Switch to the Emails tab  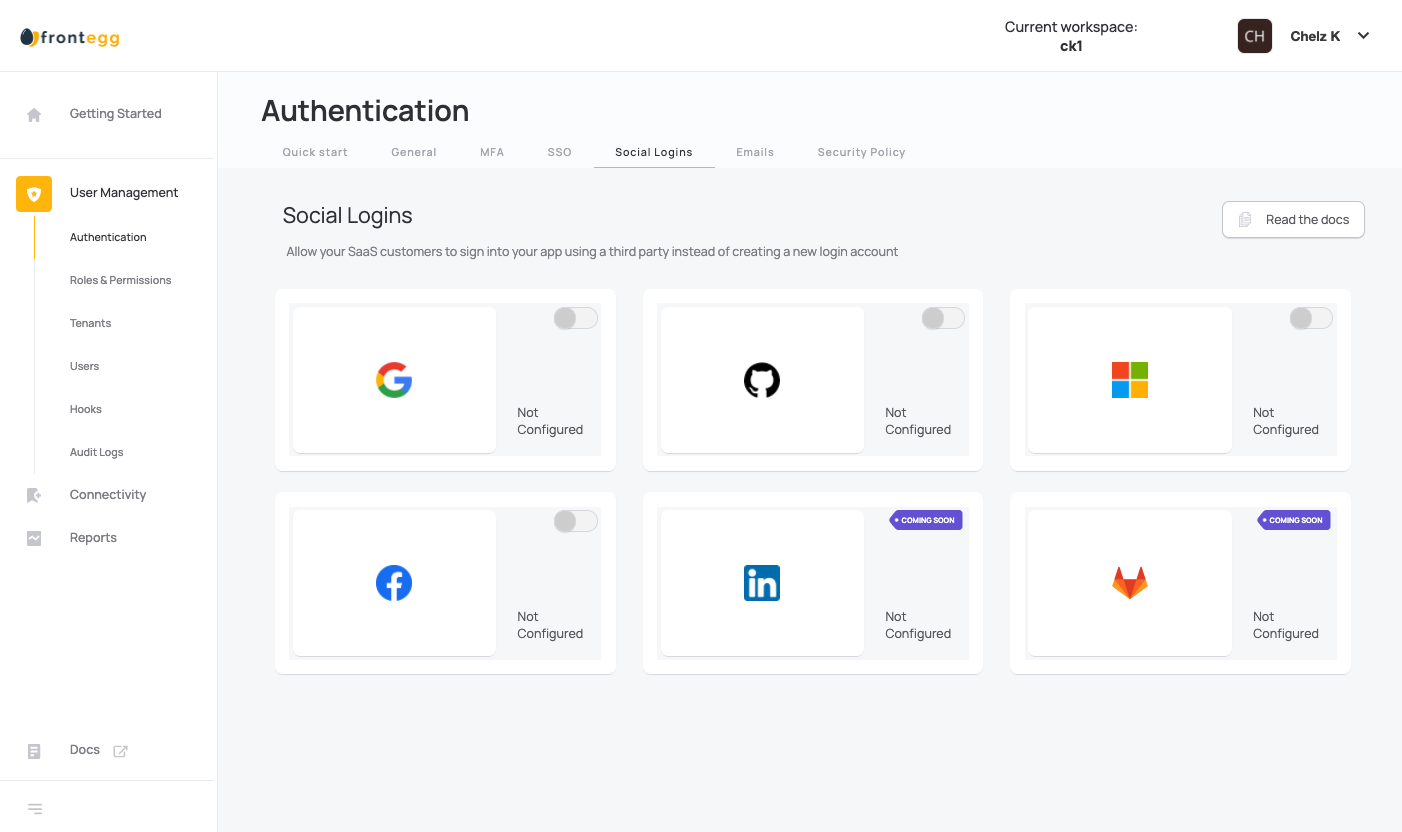pyautogui.click(x=755, y=152)
